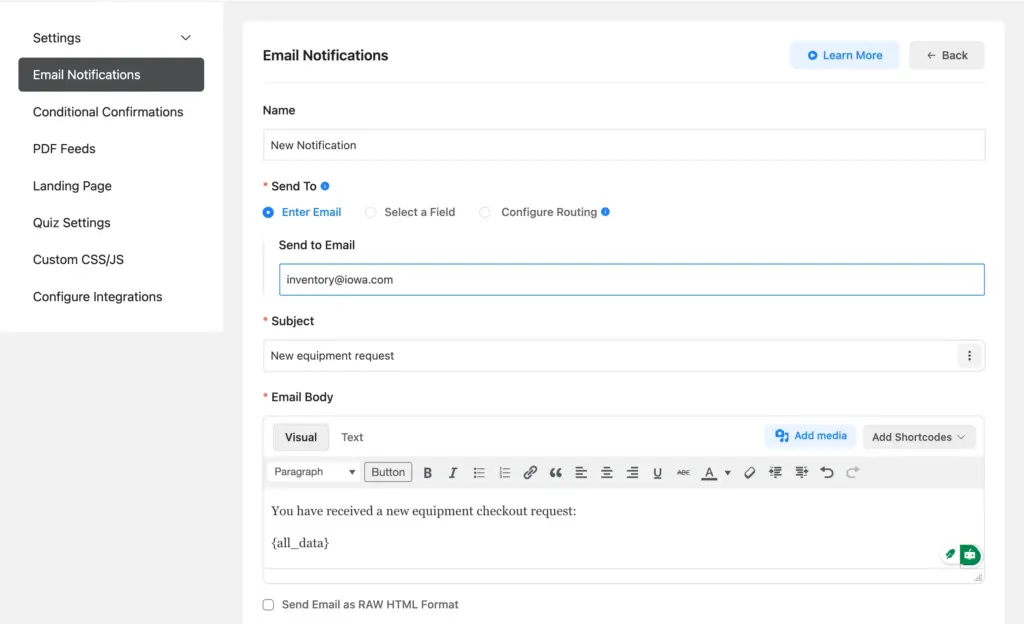Select the Enter Email radio option
The width and height of the screenshot is (1024, 624).
point(268,212)
